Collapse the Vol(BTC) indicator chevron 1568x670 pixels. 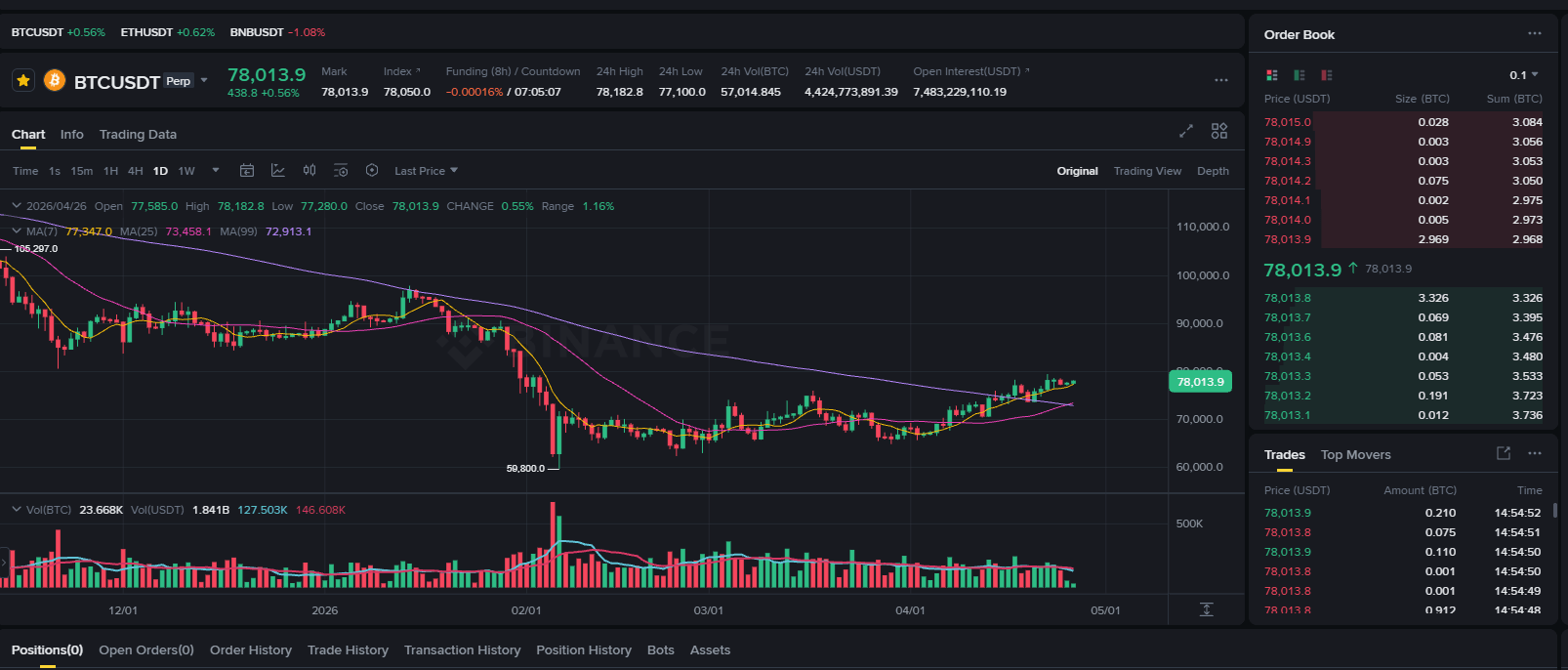click(x=17, y=510)
